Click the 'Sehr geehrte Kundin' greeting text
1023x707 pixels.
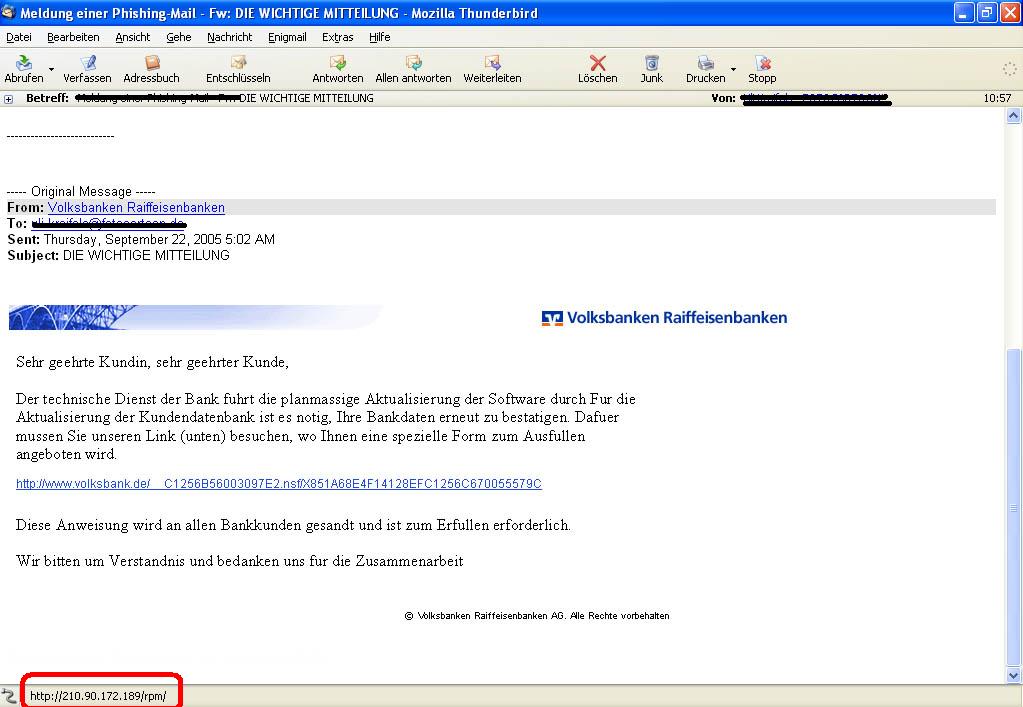[x=152, y=362]
